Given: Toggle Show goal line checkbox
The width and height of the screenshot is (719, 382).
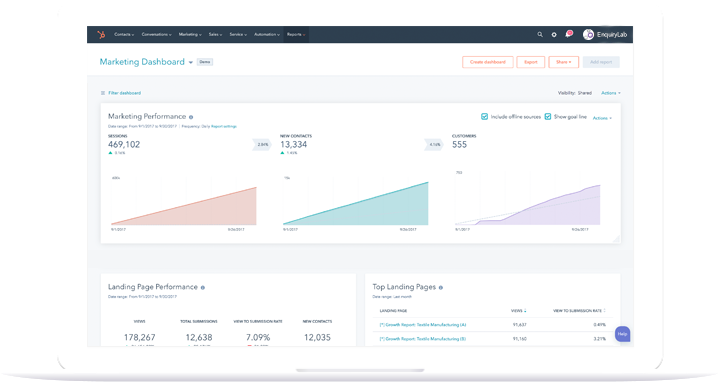Looking at the screenshot, I should point(548,116).
